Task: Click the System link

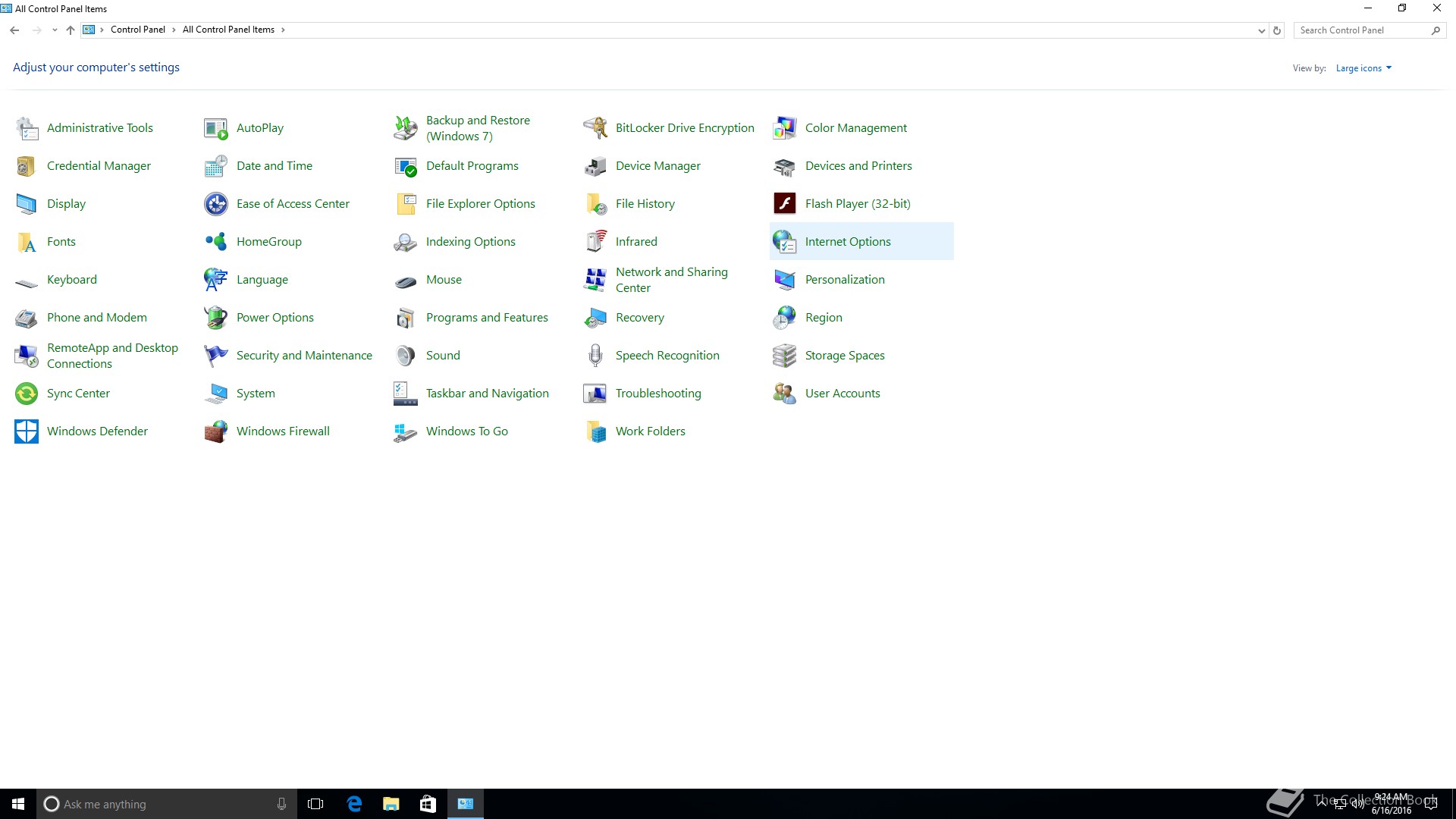Action: tap(256, 394)
